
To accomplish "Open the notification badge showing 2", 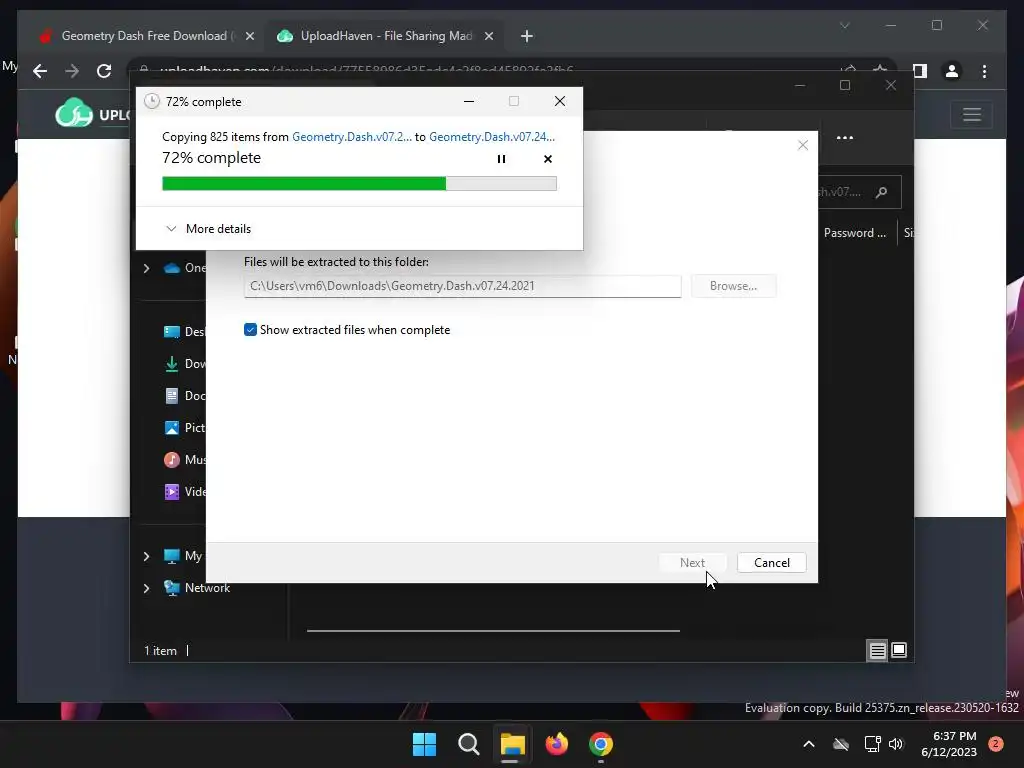I will pos(996,743).
